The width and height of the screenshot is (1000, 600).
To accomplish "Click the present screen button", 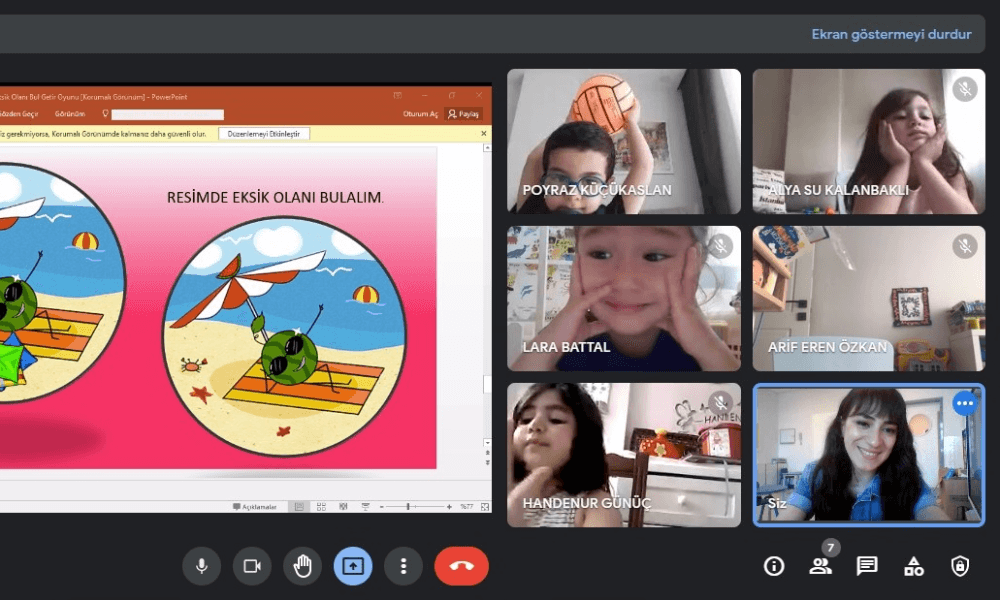I will coord(353,566).
